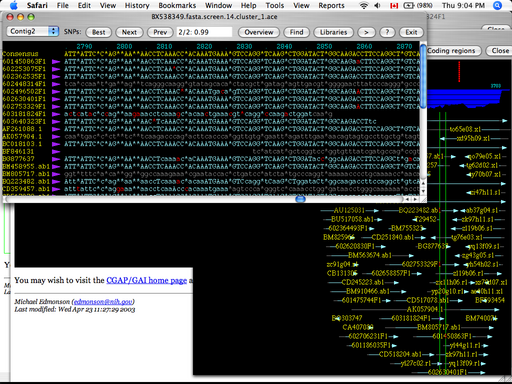Viewport: 512px width, 384px height.
Task: Click the Exit button
Action: 411,32
